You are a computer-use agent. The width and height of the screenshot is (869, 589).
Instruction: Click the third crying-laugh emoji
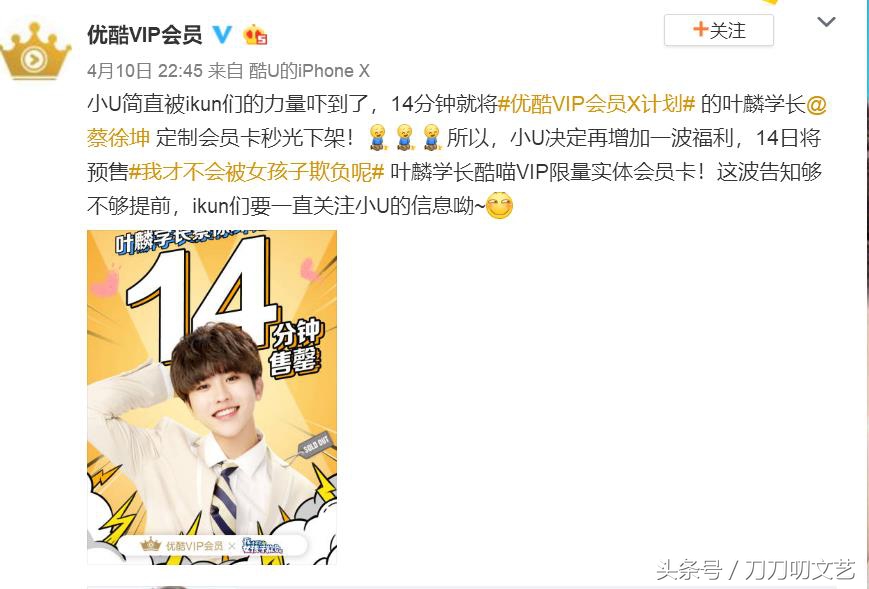click(x=431, y=137)
